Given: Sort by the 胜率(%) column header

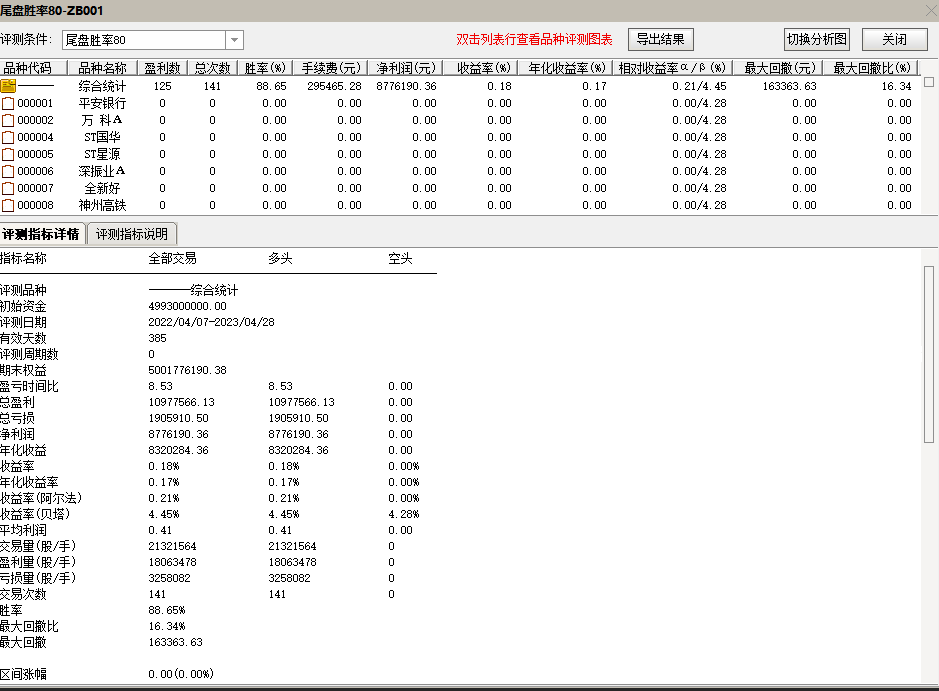Looking at the screenshot, I should 265,68.
